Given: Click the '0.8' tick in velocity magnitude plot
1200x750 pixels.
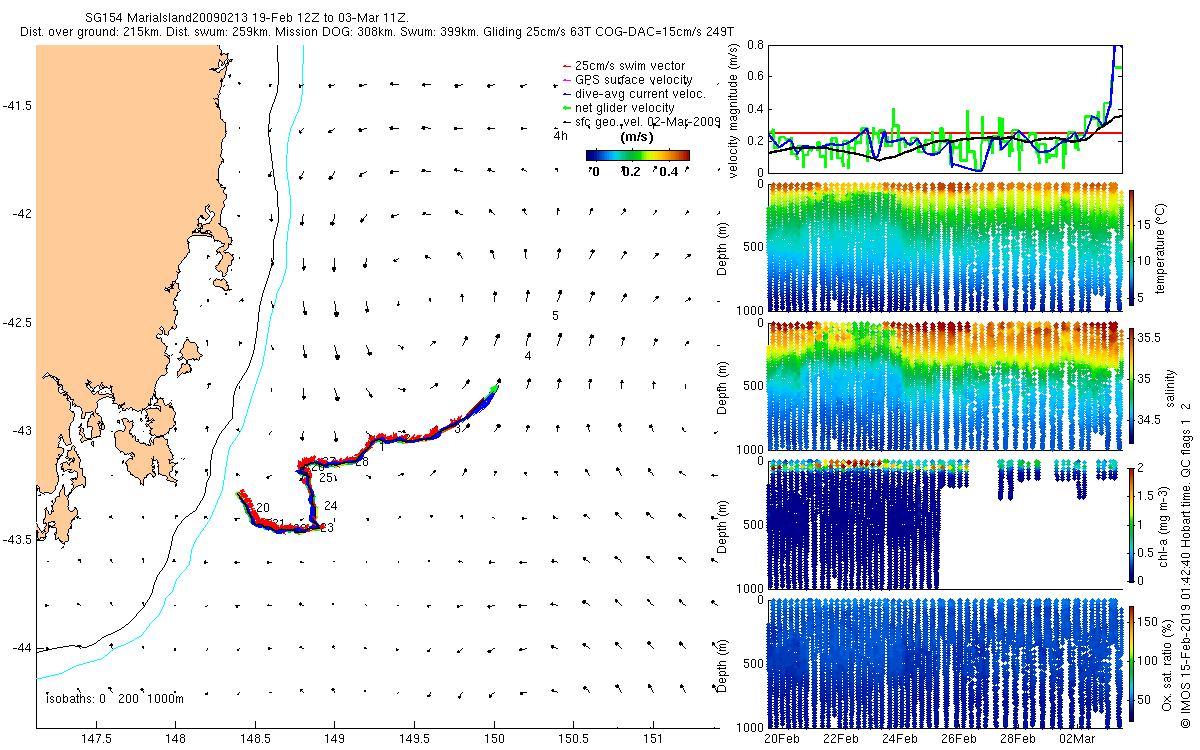Looking at the screenshot, I should [754, 45].
